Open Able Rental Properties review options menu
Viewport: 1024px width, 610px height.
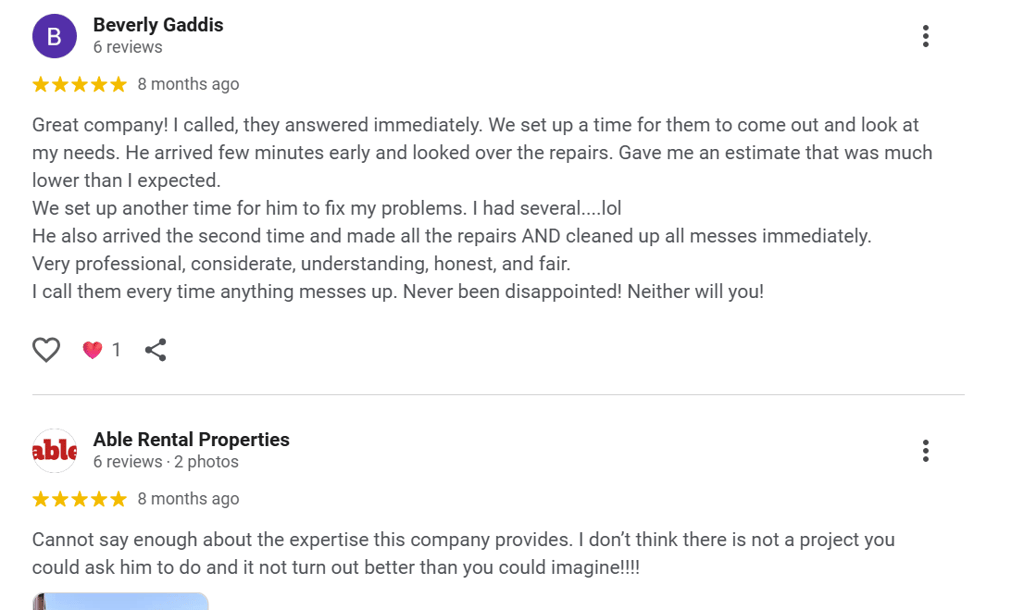(925, 451)
